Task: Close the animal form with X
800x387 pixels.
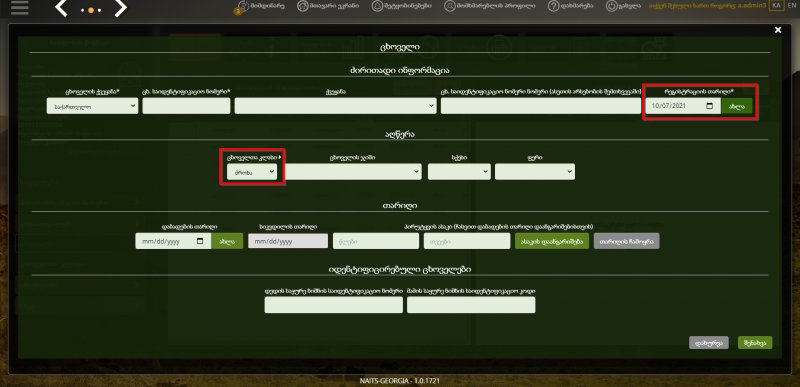Action: coord(778,30)
